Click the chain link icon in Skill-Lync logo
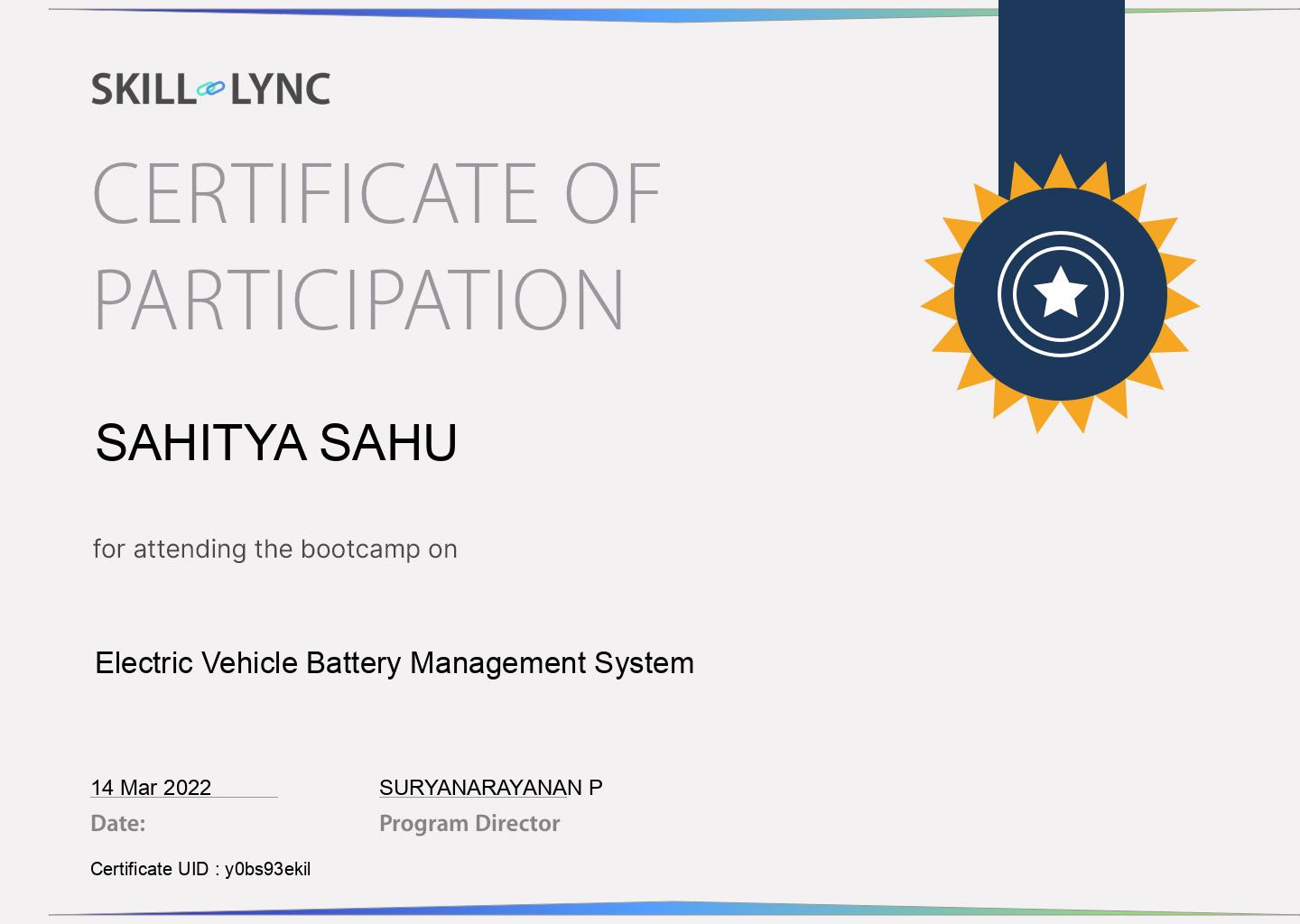1300x924 pixels. pyautogui.click(x=210, y=88)
